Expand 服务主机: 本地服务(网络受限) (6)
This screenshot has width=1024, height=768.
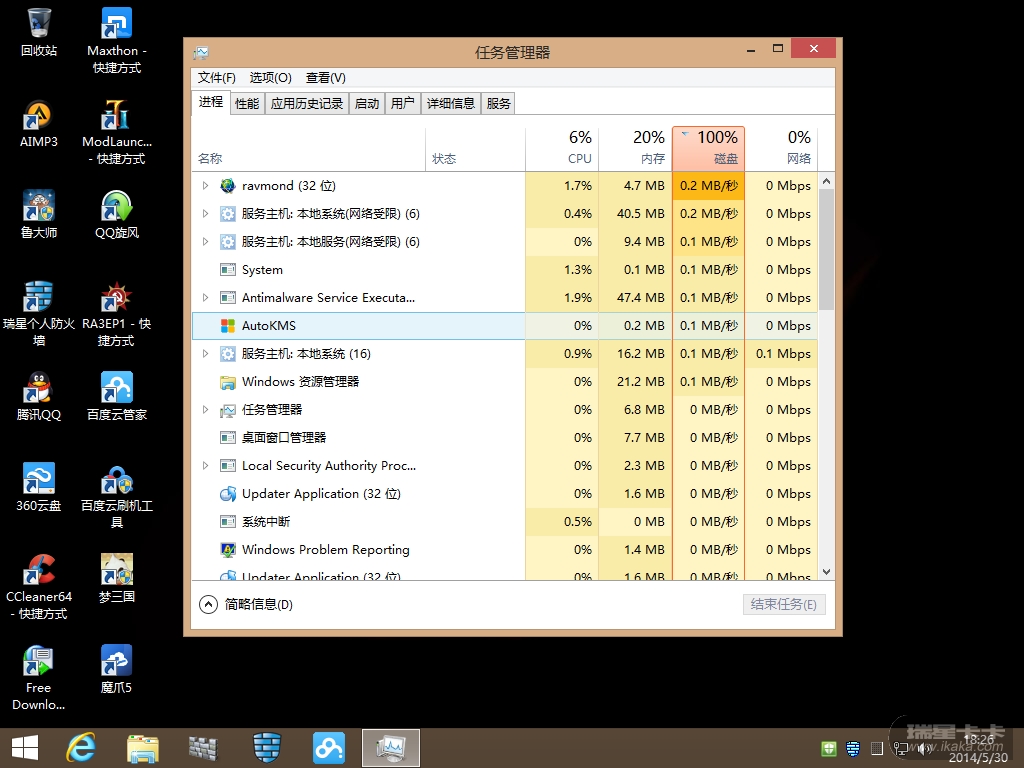pyautogui.click(x=205, y=242)
